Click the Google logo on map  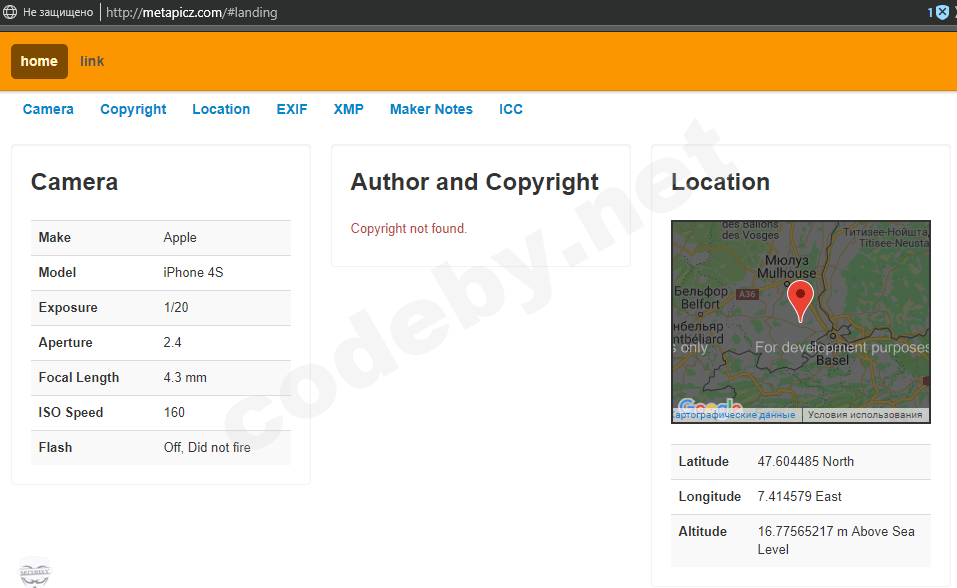[710, 406]
